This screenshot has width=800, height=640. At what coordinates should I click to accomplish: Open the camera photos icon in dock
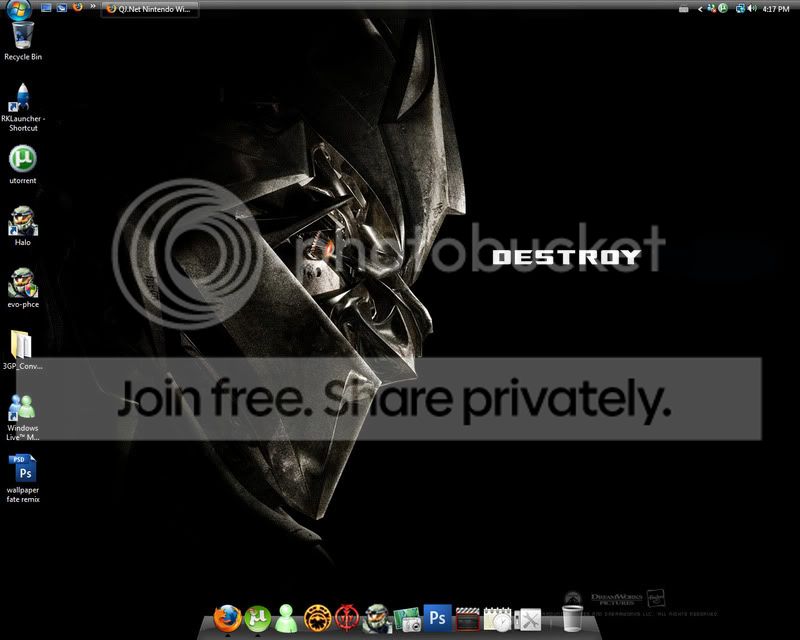[407, 619]
